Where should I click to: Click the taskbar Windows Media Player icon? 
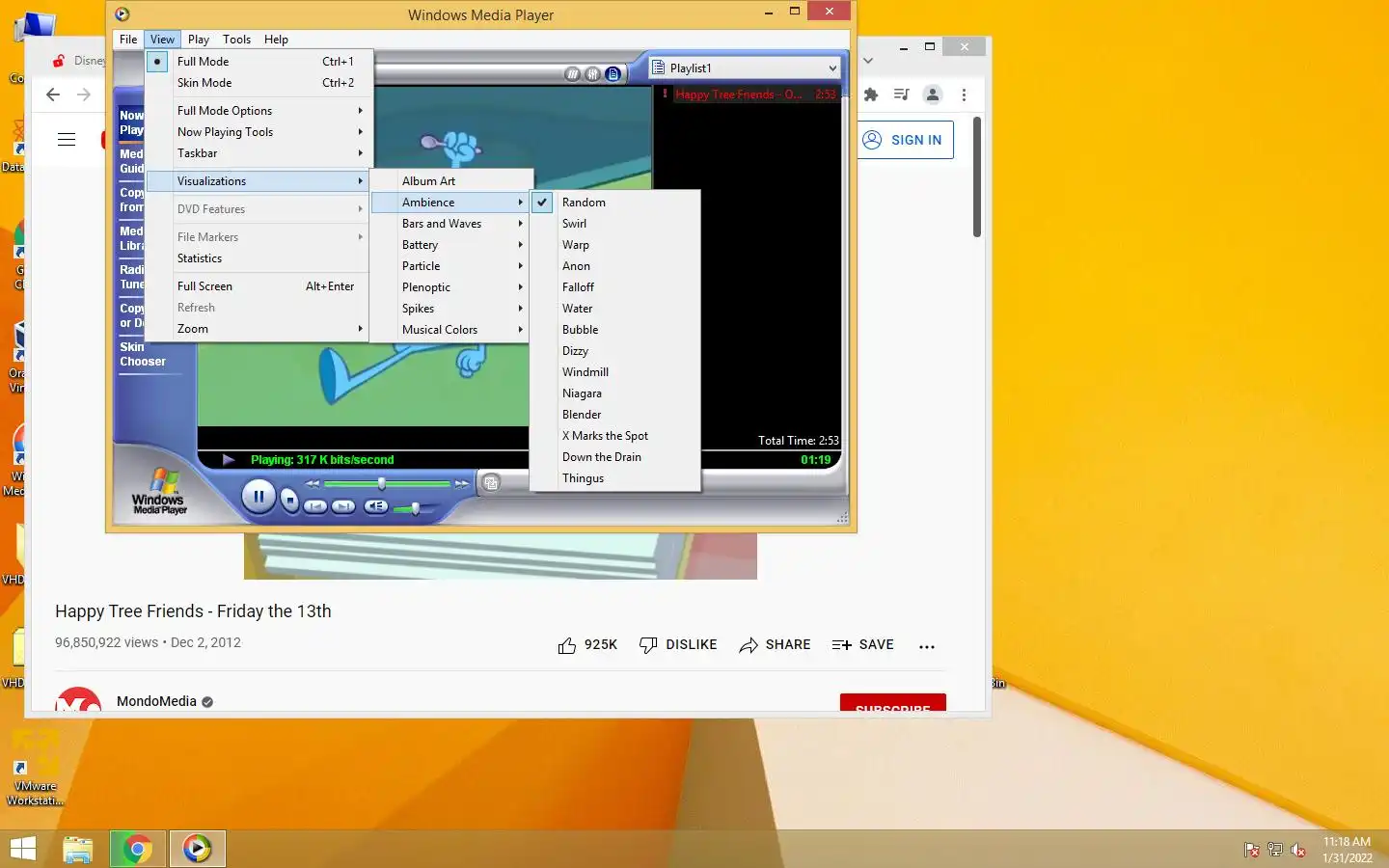198,849
